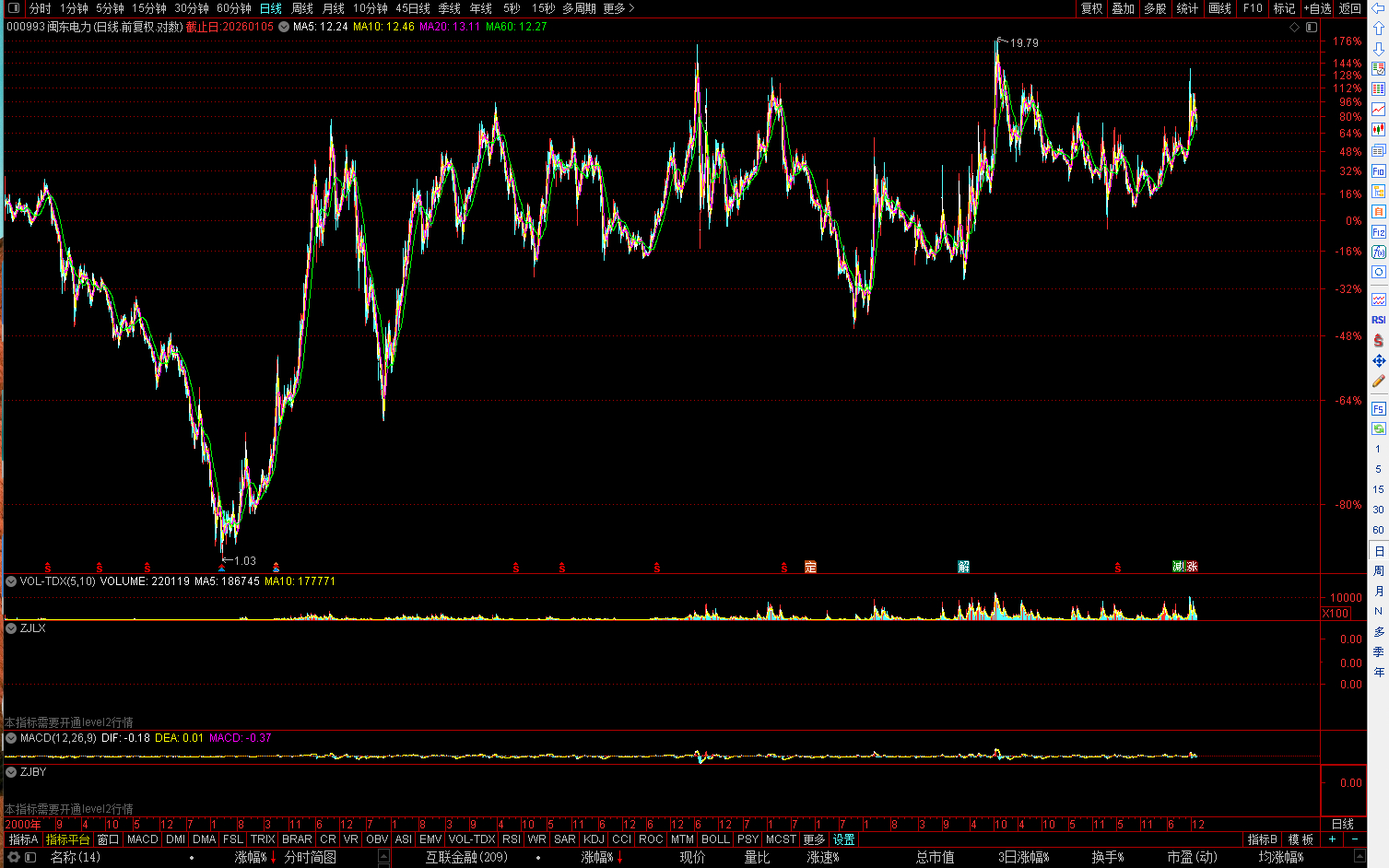
Task: Switch to the 周线 weekly period tab
Action: tap(302, 8)
